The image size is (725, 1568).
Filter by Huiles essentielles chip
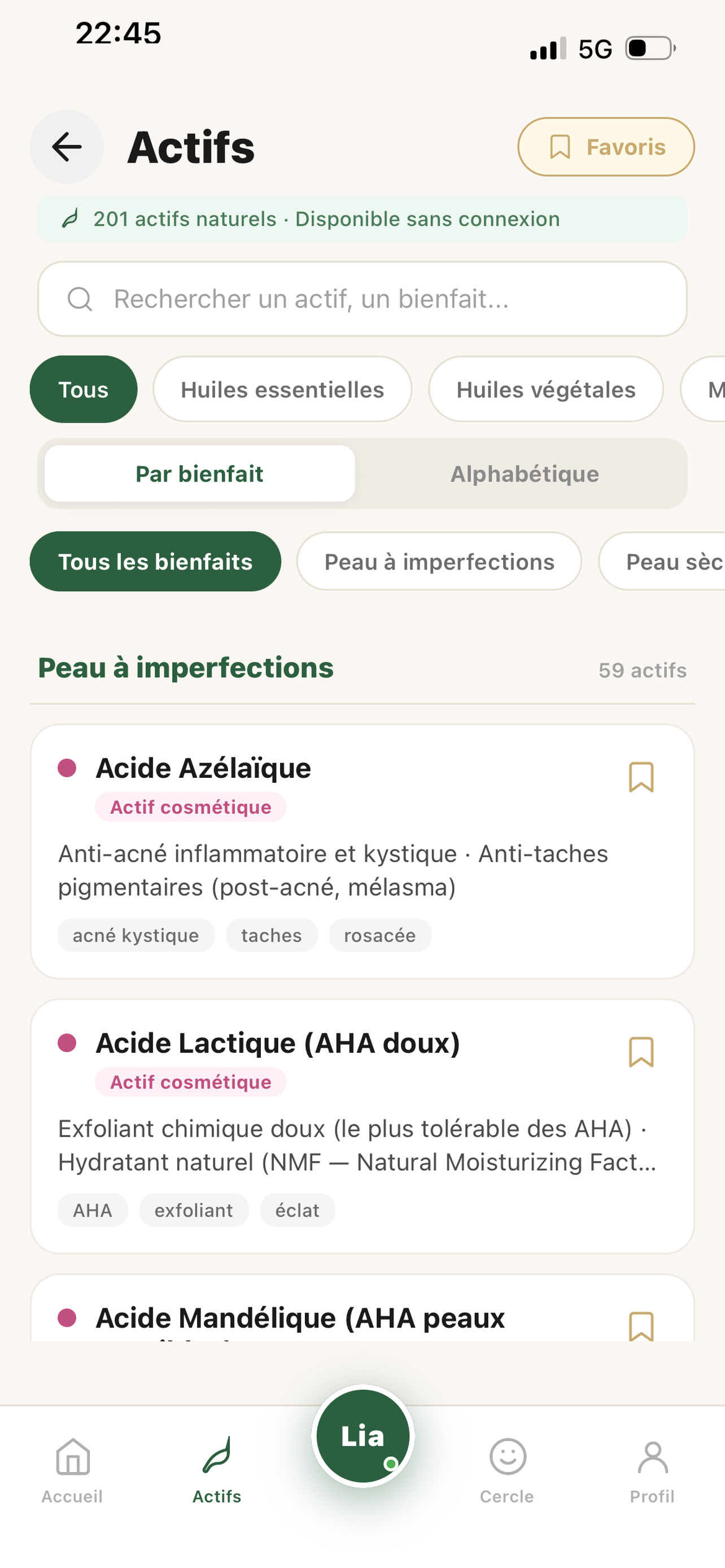(282, 389)
